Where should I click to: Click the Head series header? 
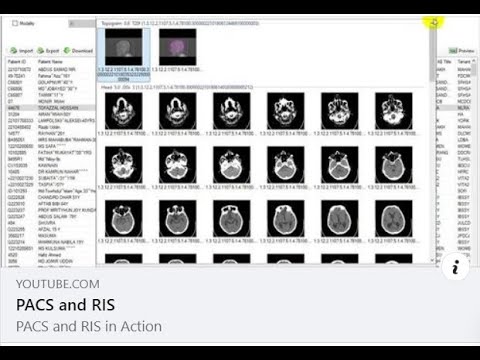click(x=177, y=87)
